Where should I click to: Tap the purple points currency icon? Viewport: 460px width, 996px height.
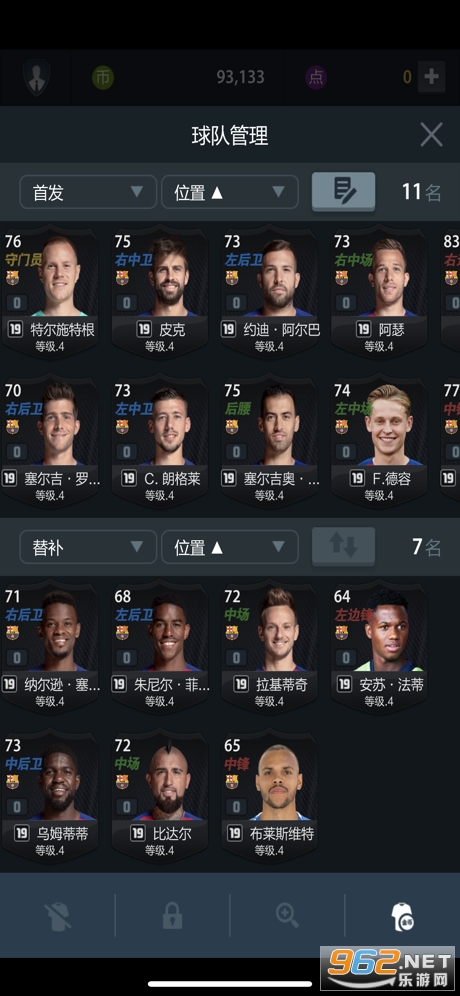316,77
